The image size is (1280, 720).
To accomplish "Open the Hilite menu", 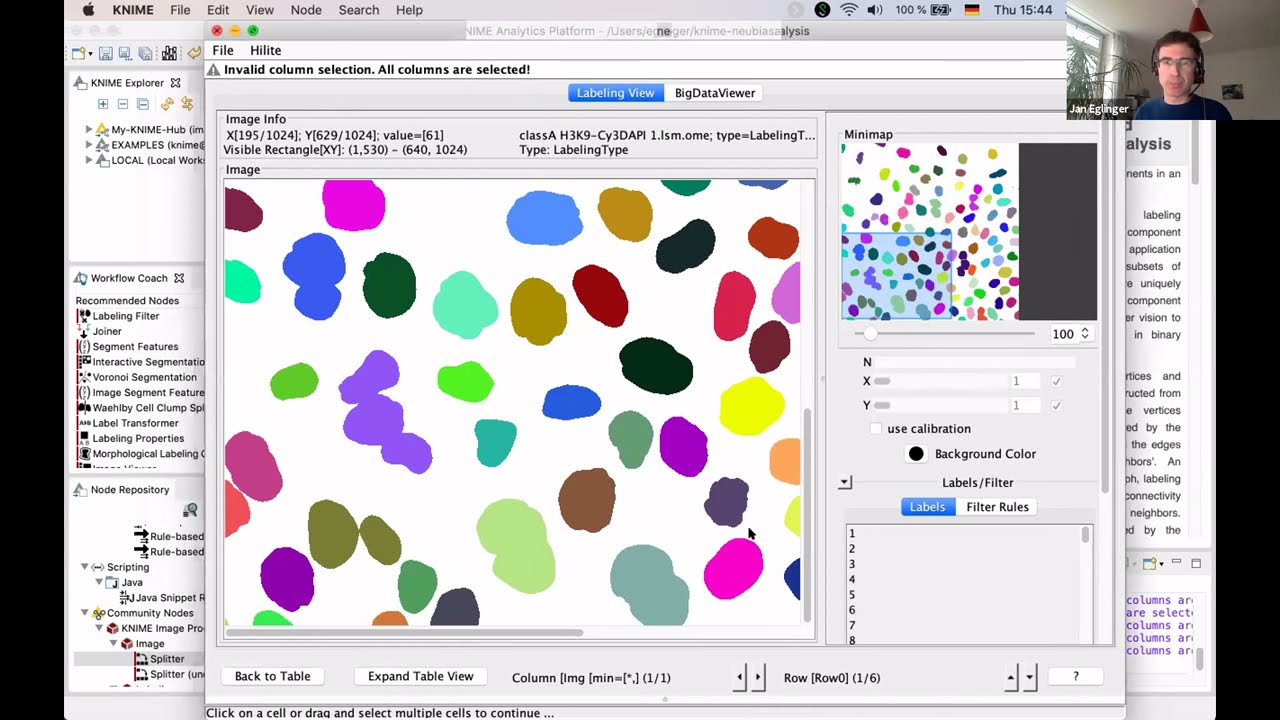I will [x=265, y=50].
